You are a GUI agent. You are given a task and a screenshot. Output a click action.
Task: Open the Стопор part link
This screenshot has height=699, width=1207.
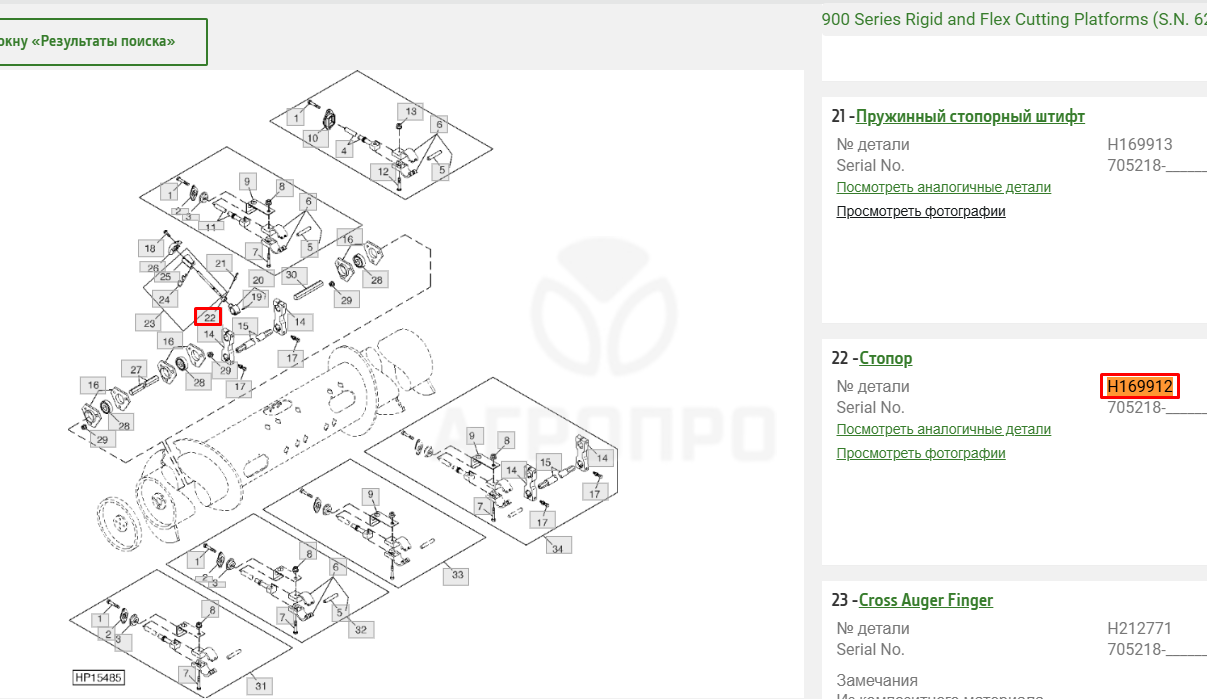[x=885, y=358]
